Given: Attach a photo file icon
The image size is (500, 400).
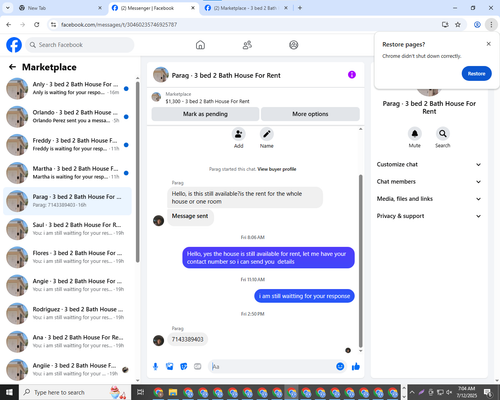Looking at the screenshot, I should 170,367.
